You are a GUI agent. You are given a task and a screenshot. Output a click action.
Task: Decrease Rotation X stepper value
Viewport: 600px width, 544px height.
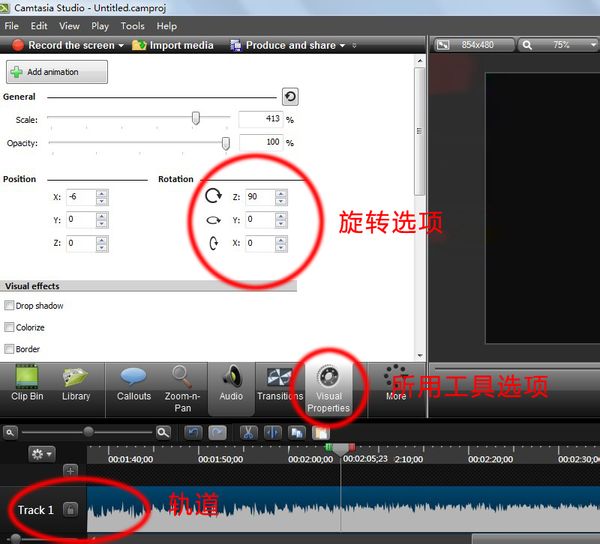[281, 248]
